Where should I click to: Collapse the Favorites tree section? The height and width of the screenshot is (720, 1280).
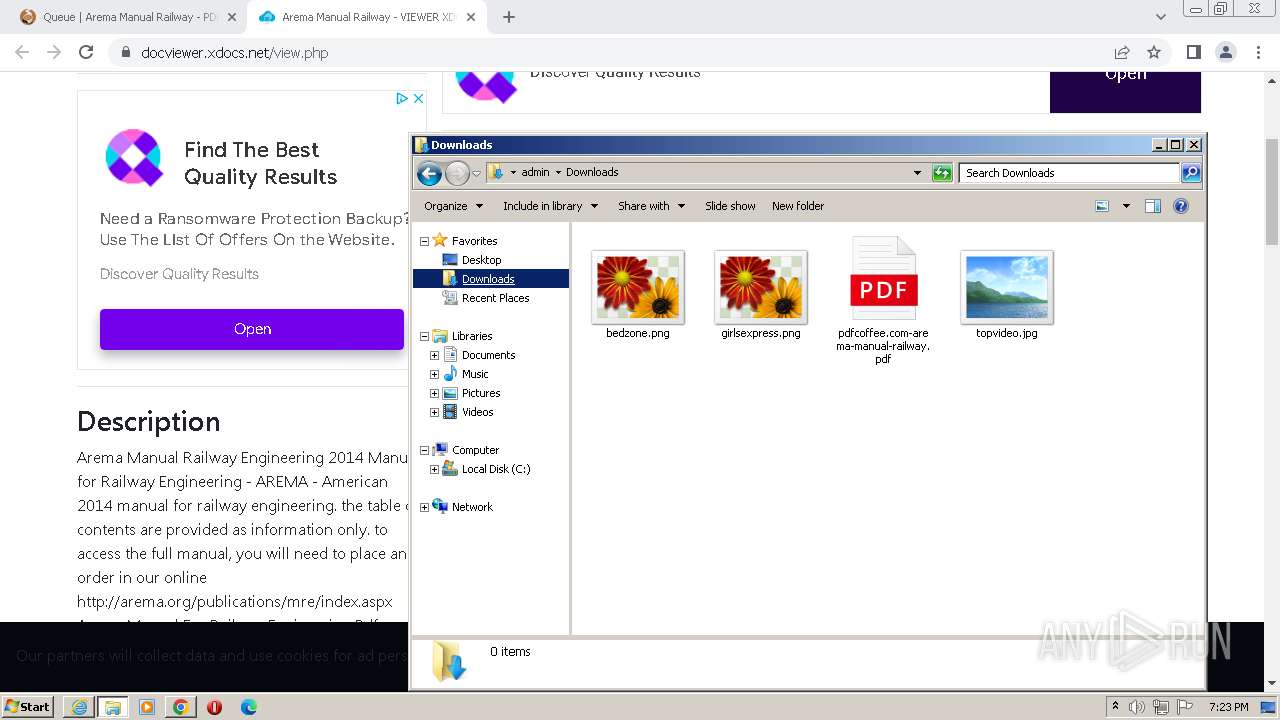point(424,241)
